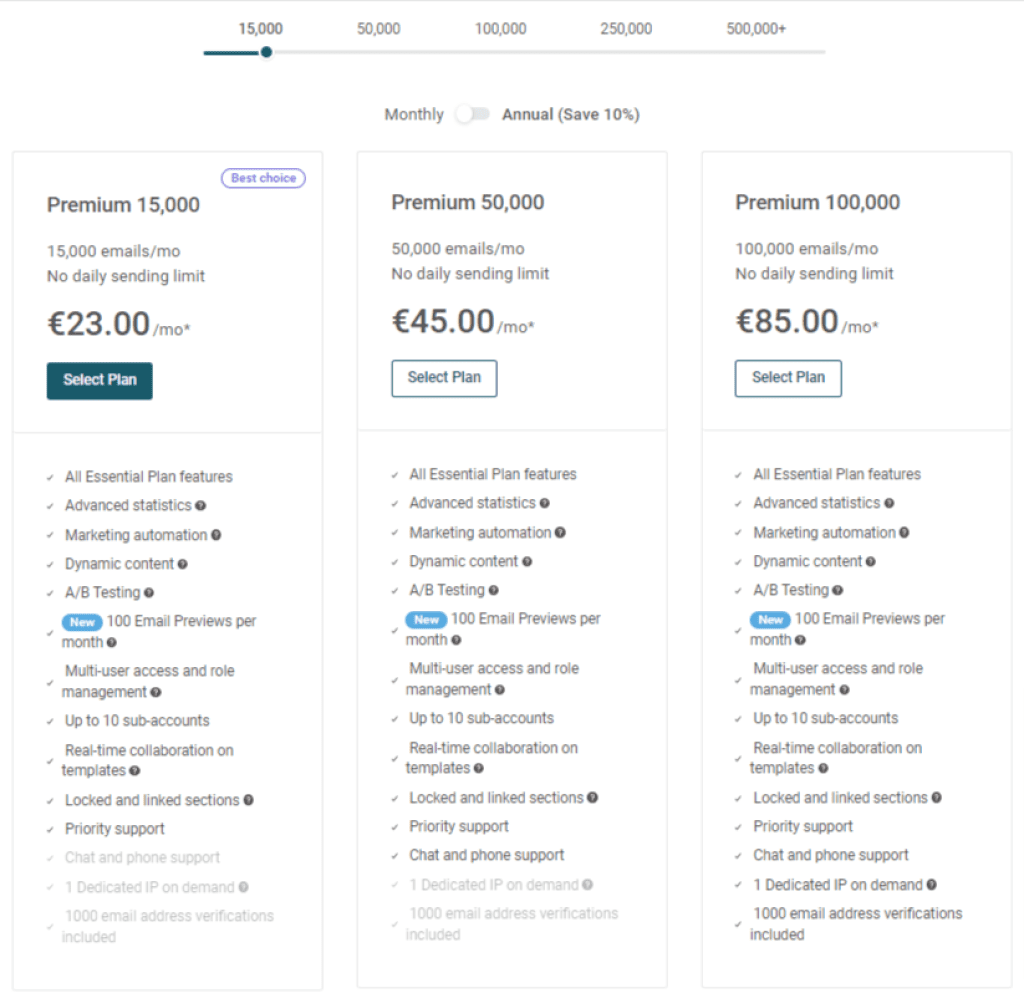Select the 50,000 emails volume option
The width and height of the screenshot is (1024, 998).
378,29
